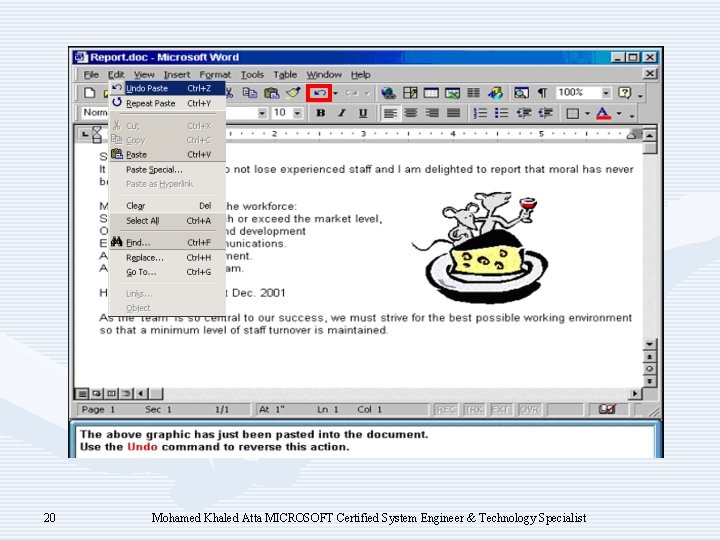The image size is (720, 540).
Task: Set Center paragraph alignment
Action: coord(411,113)
